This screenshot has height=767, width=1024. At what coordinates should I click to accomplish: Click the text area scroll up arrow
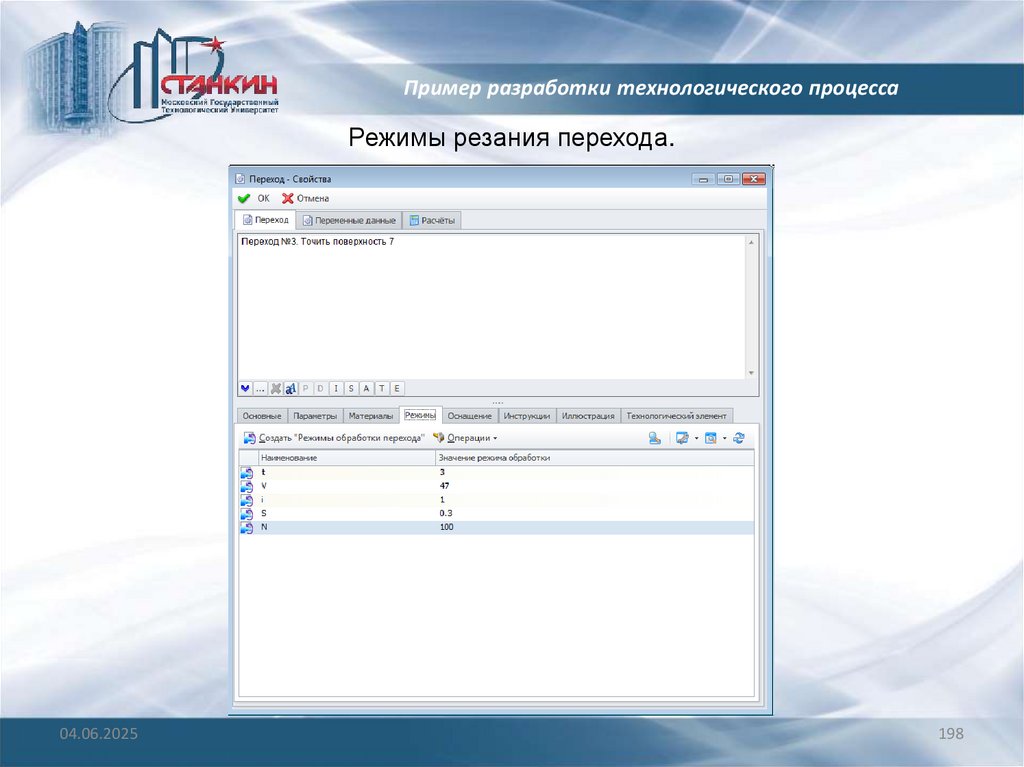click(751, 242)
